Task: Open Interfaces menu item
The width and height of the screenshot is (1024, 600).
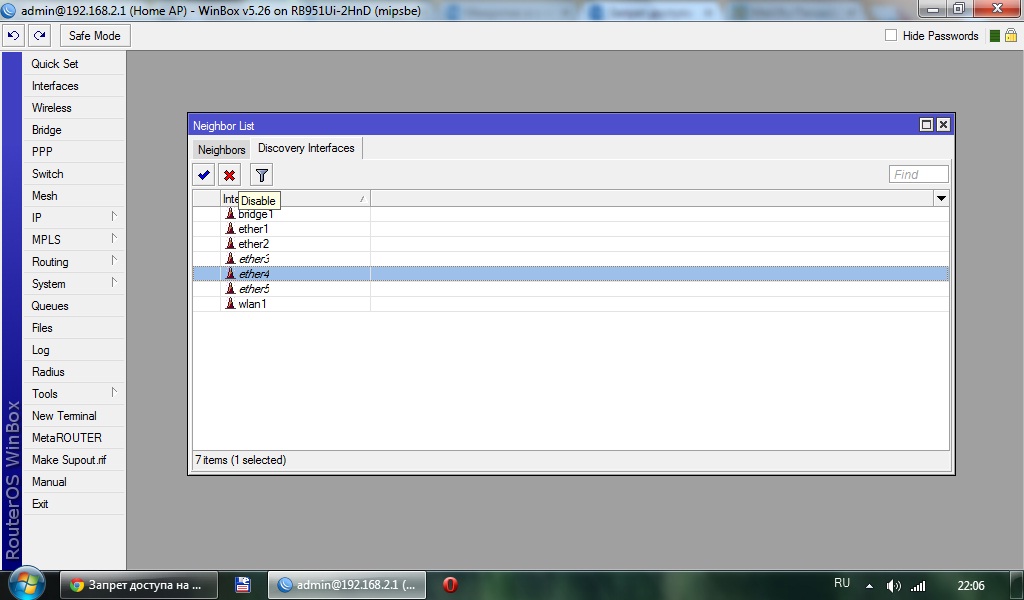Action: [x=74, y=86]
